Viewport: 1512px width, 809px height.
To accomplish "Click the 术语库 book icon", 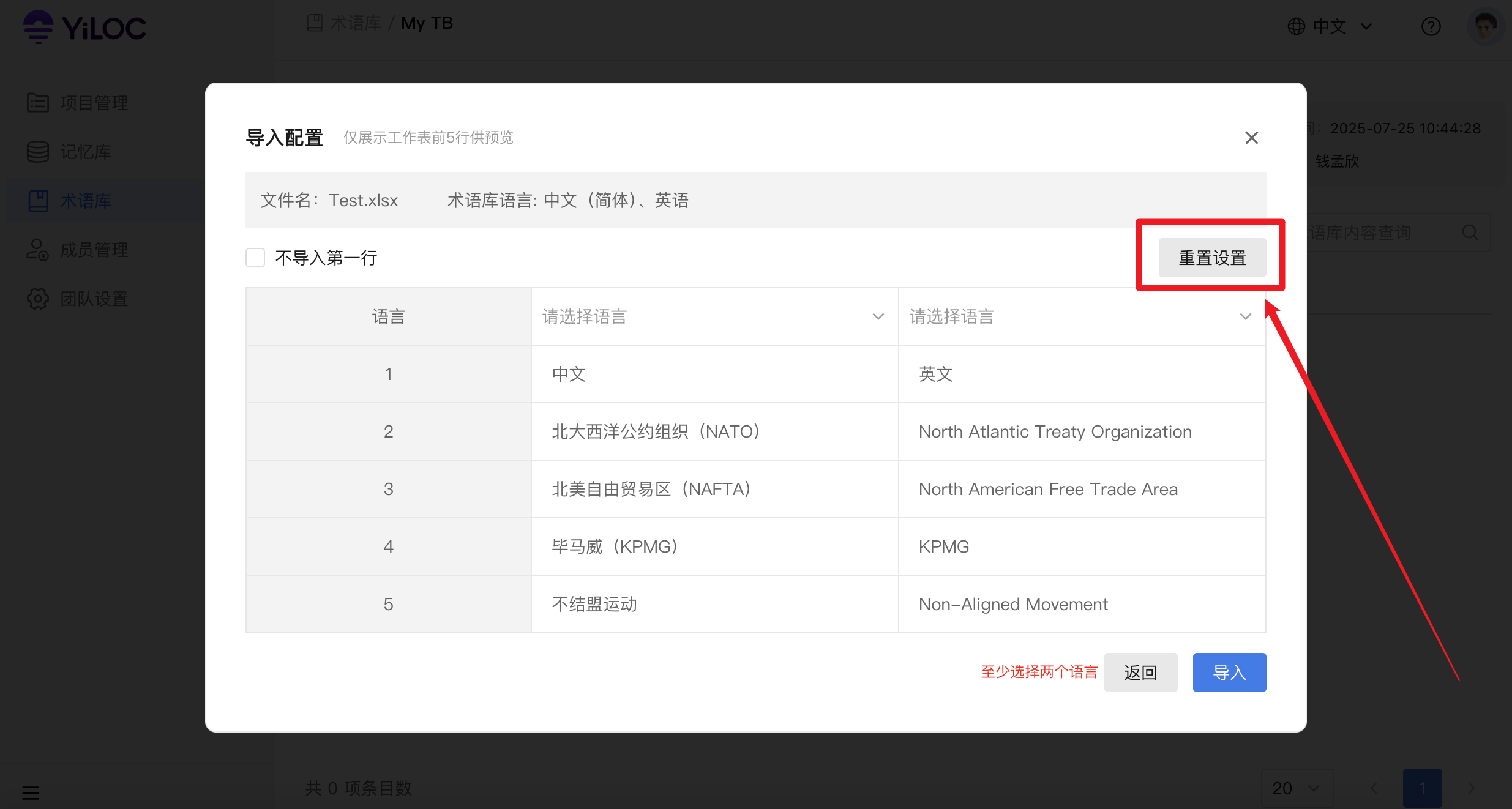I will (38, 201).
